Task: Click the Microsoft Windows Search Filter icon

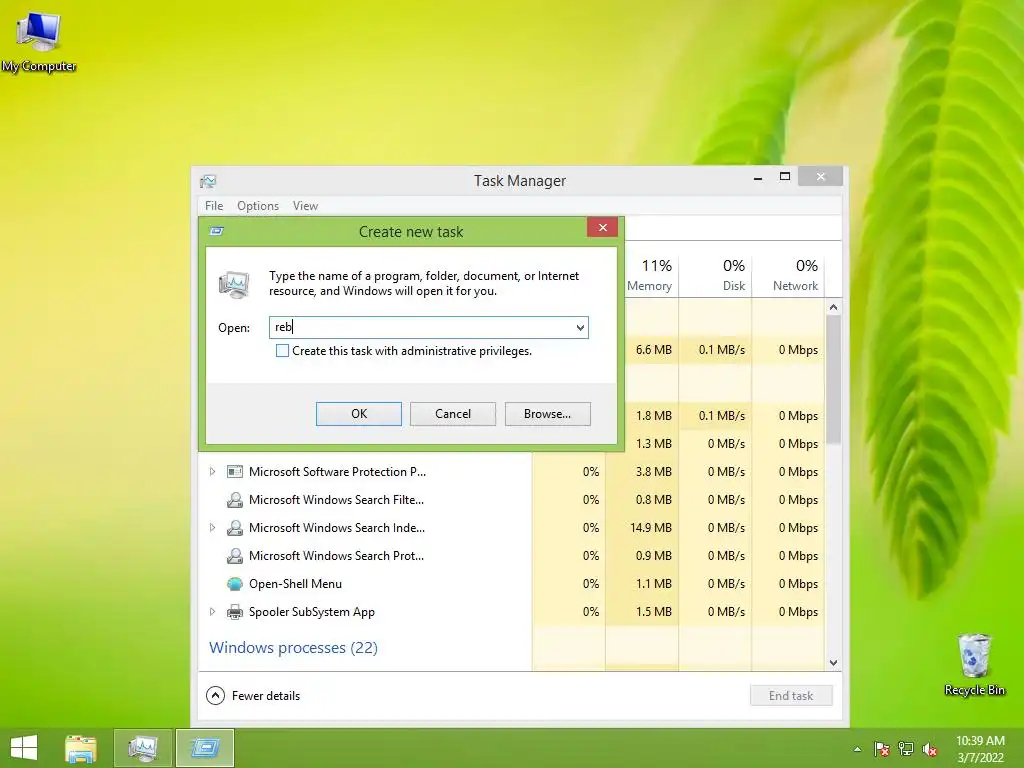Action: [234, 500]
